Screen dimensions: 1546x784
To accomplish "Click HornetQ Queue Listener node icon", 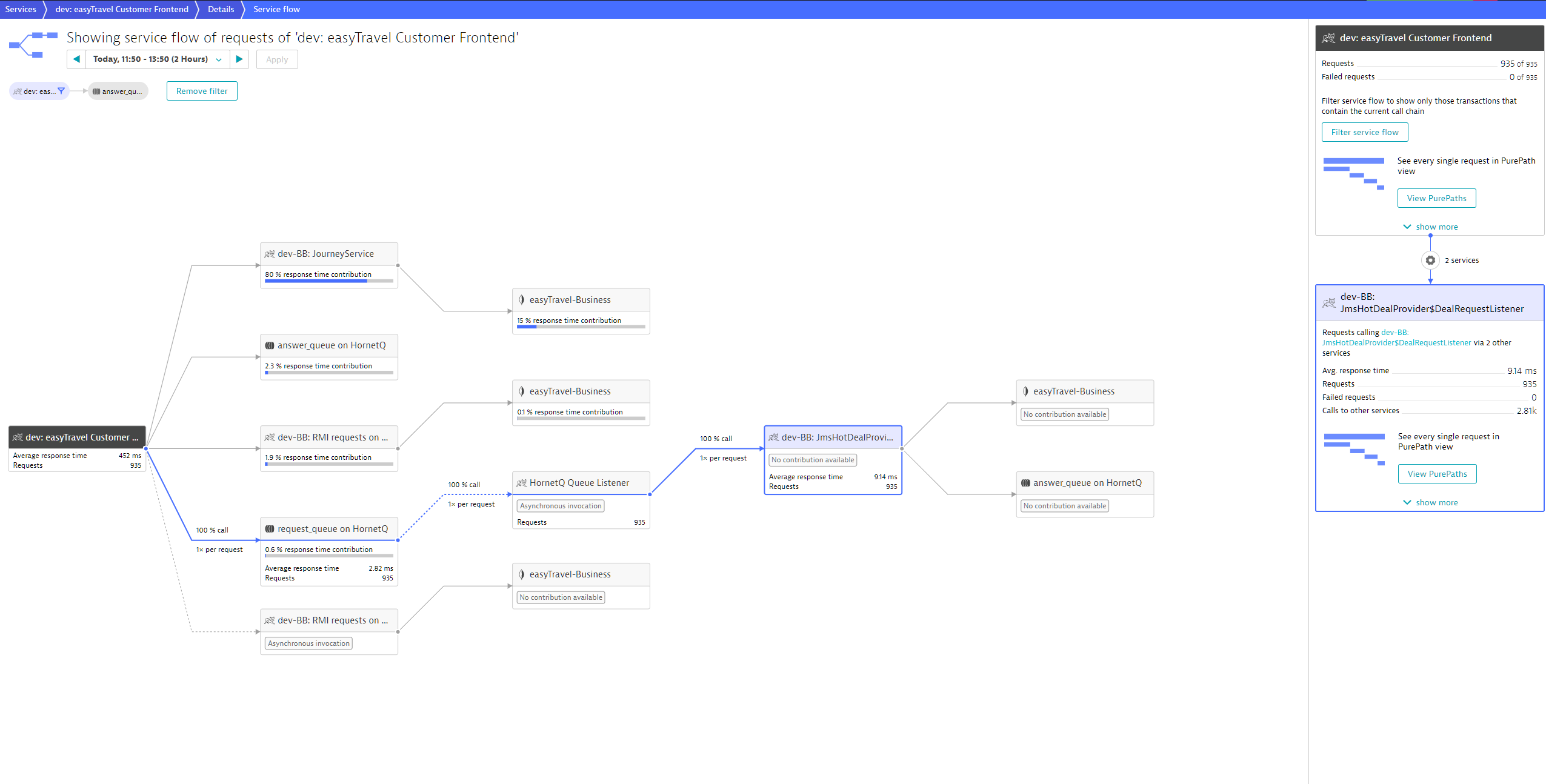I will pyautogui.click(x=522, y=483).
